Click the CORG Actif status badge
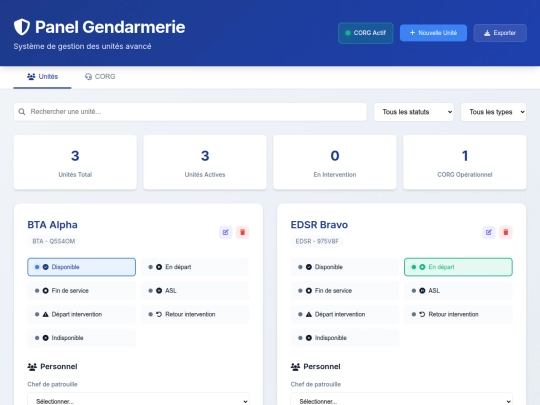 point(365,33)
